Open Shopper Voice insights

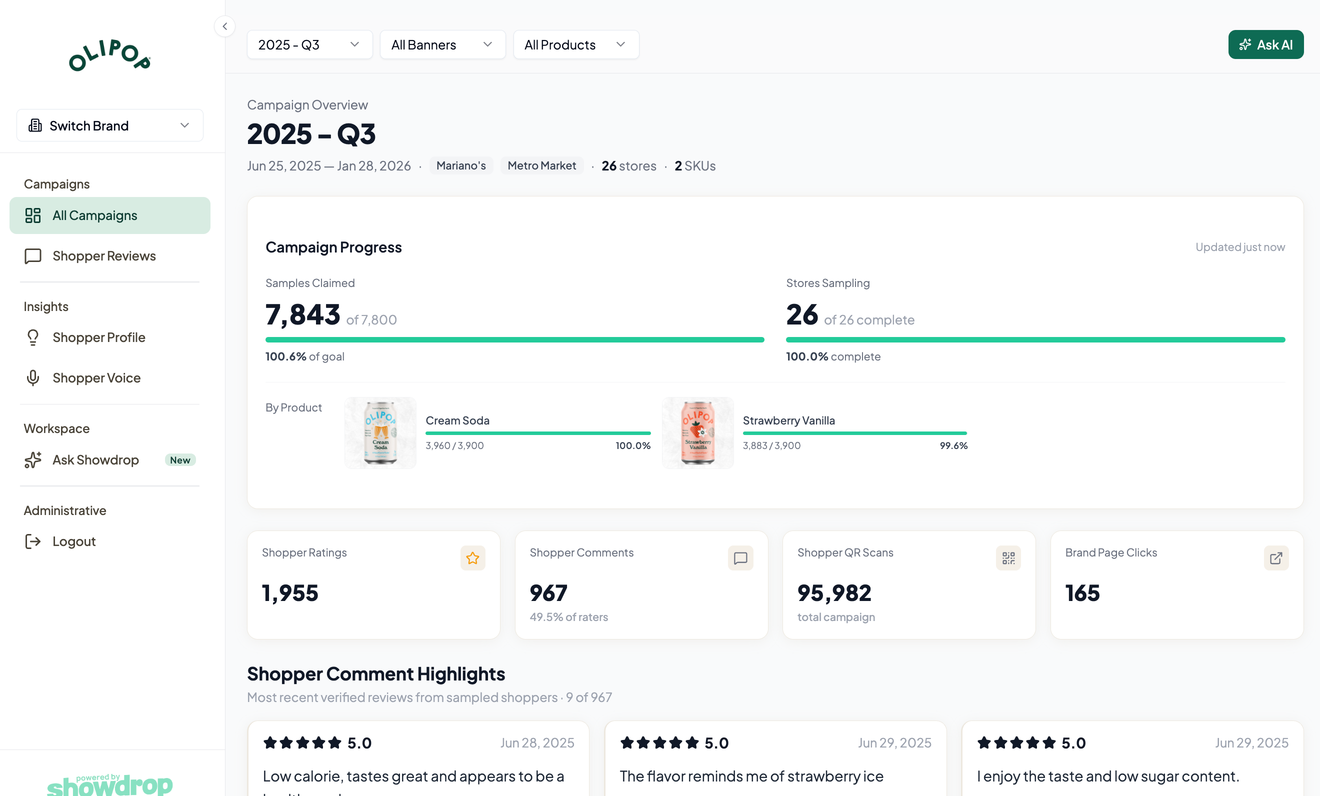[110, 378]
